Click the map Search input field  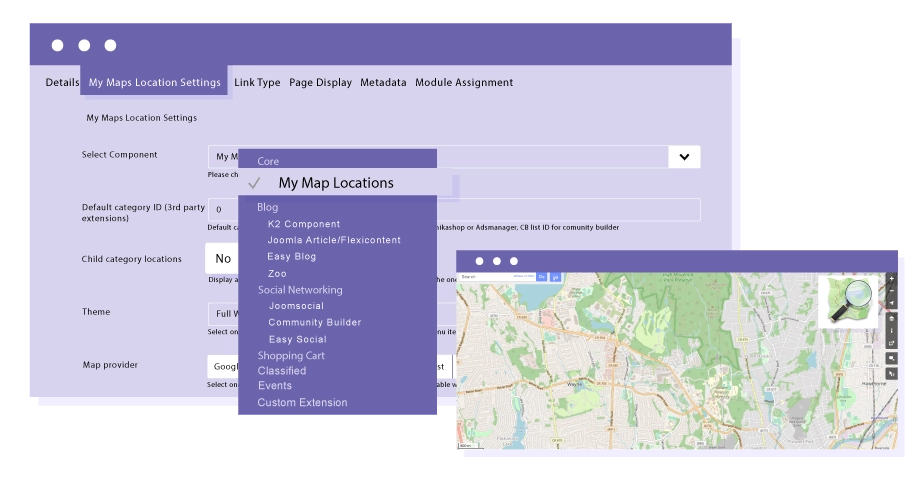coord(496,277)
